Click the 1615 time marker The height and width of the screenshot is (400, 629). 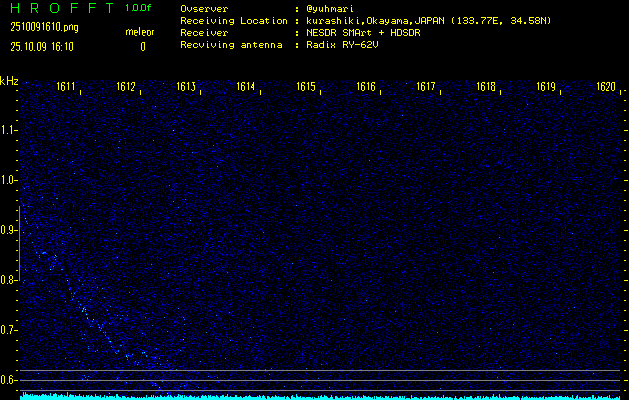pos(306,88)
